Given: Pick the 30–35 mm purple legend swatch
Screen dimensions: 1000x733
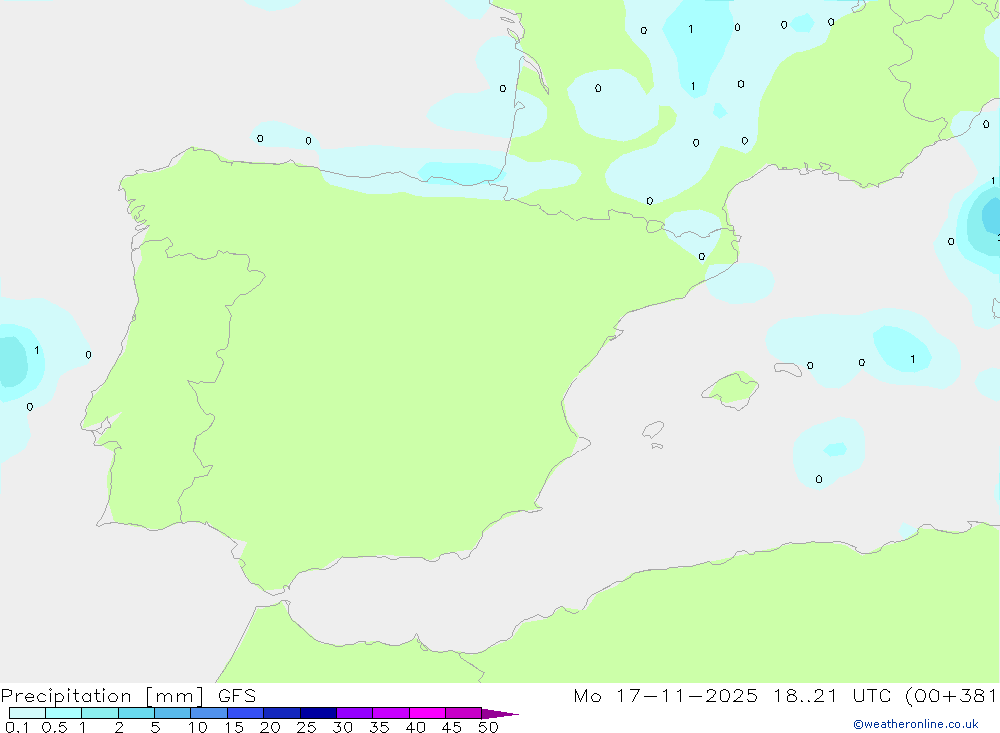Looking at the screenshot, I should pos(355,713).
